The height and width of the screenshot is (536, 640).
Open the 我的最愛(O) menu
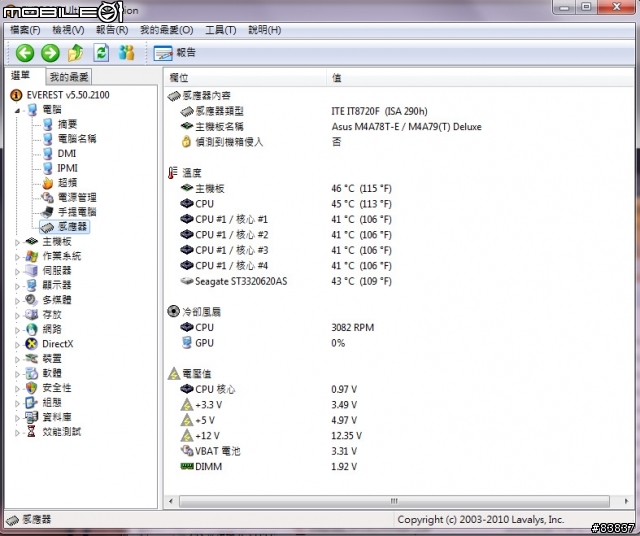click(x=167, y=30)
